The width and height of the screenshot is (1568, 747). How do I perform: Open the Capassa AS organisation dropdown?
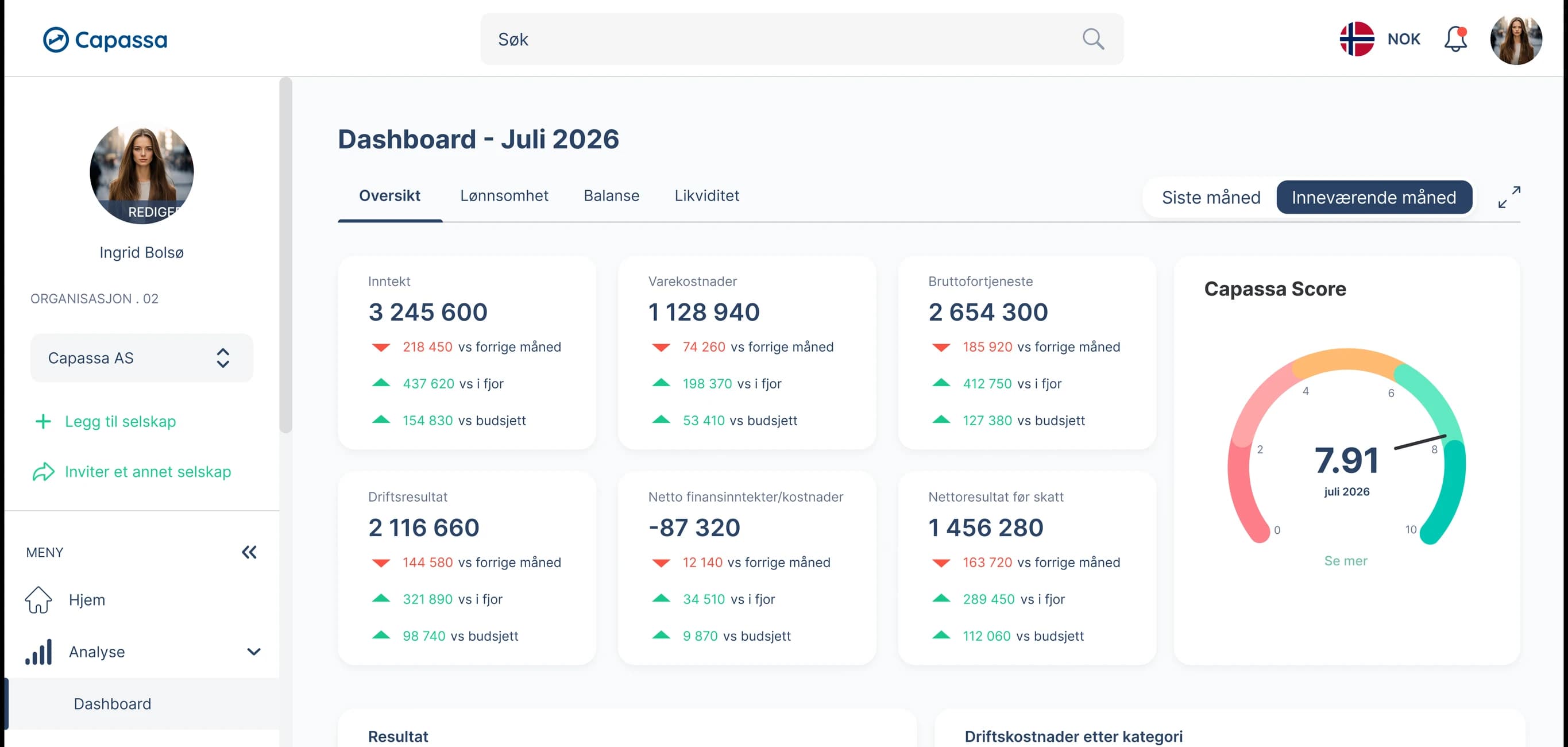tap(141, 358)
